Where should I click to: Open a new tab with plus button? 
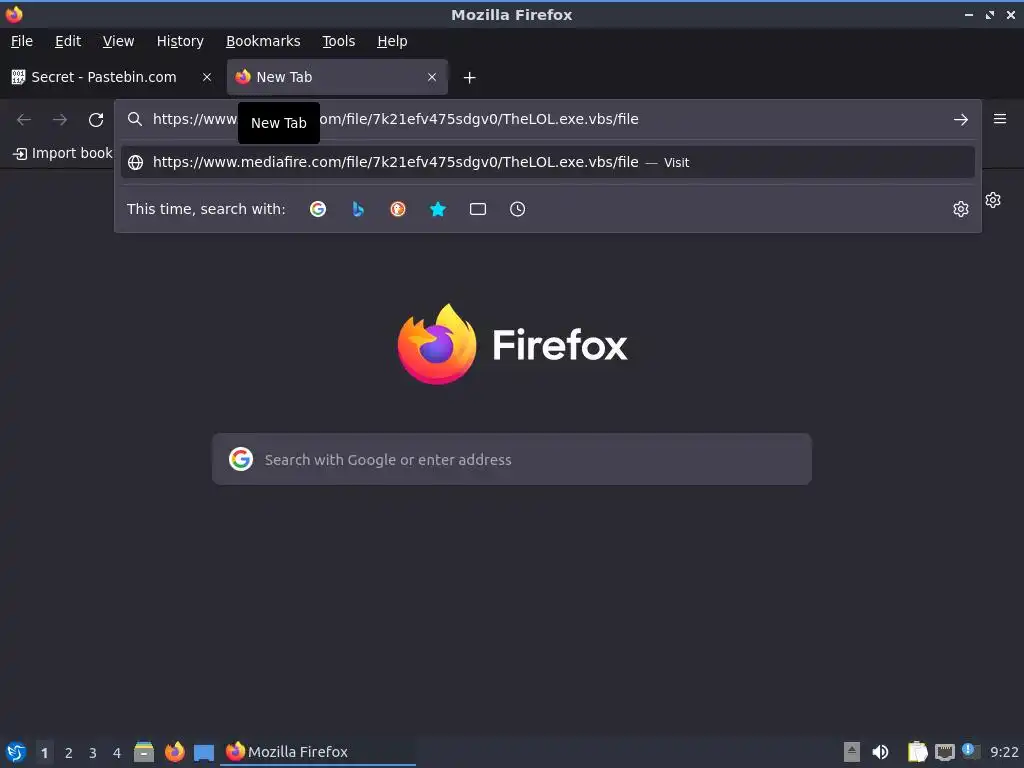pyautogui.click(x=470, y=78)
